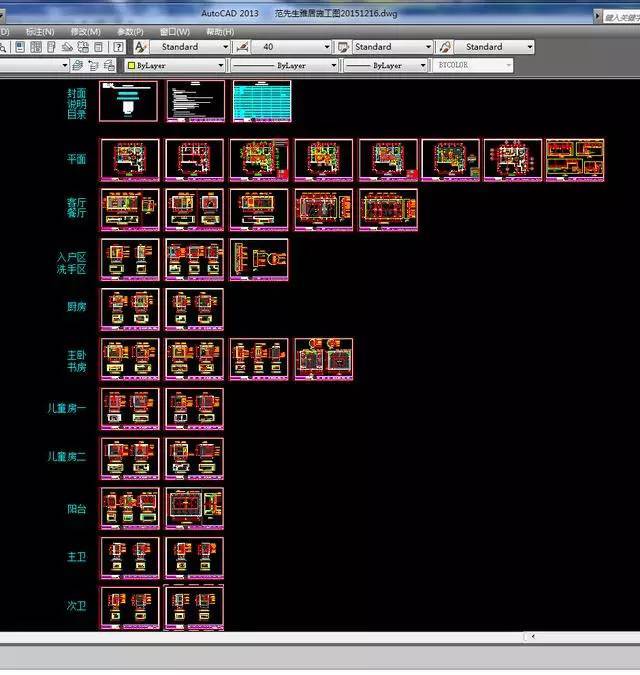Click the keyword search input field

tap(620, 17)
